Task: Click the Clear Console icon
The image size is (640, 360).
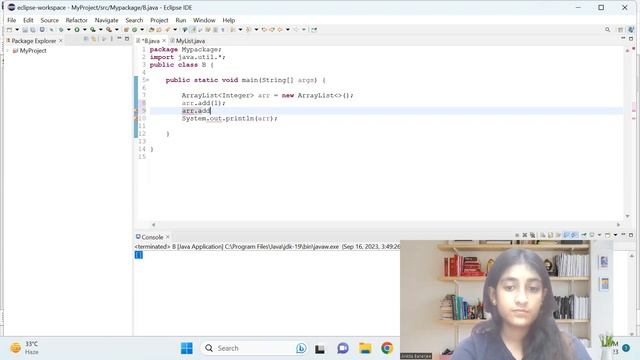Action: [x=542, y=235]
